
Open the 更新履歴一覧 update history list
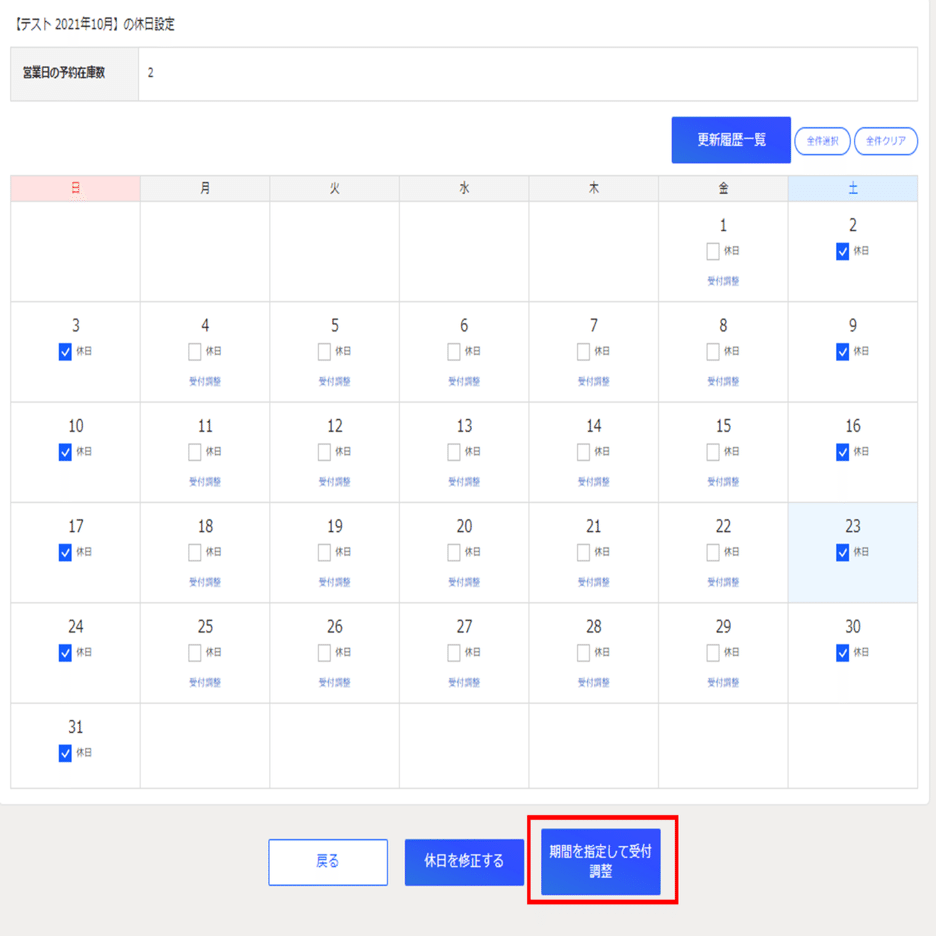(731, 140)
